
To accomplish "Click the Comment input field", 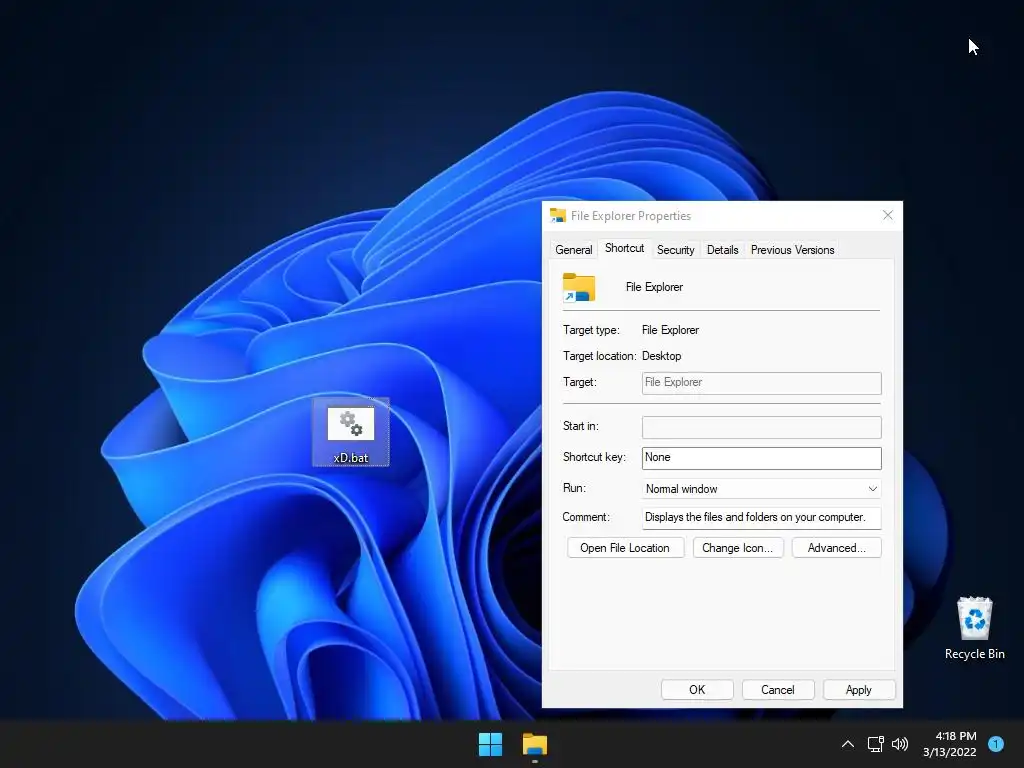I will coord(761,517).
